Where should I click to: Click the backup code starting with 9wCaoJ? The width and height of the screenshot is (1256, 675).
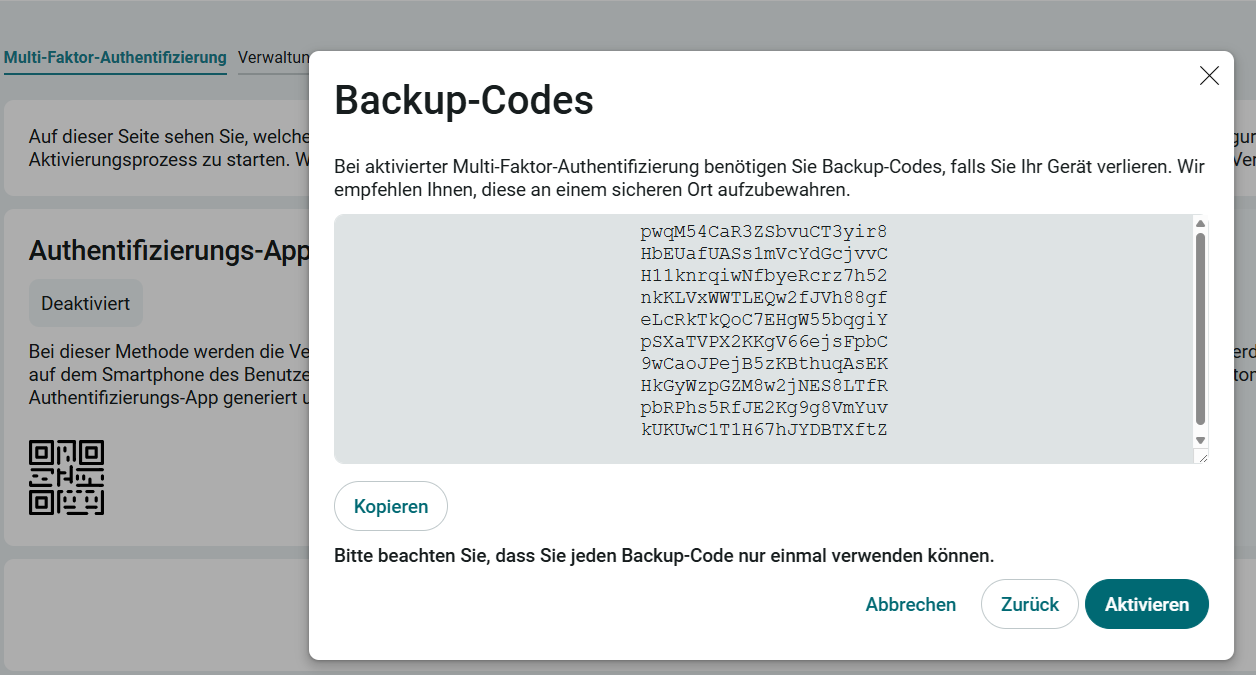pos(764,364)
